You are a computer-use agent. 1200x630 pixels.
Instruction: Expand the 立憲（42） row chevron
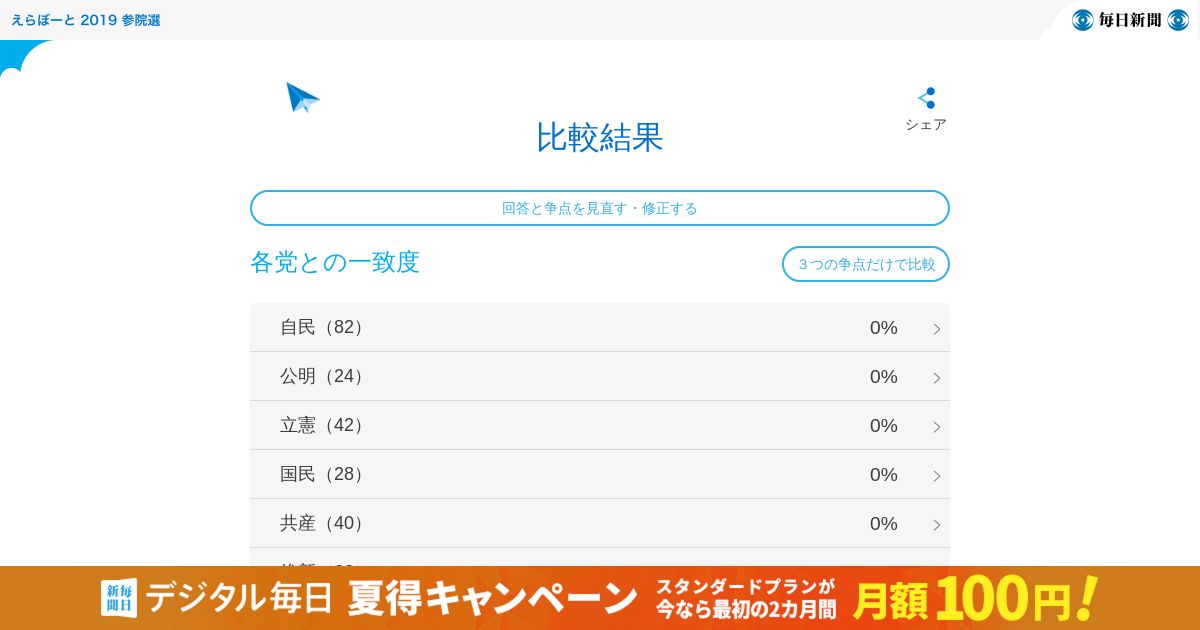pos(936,427)
